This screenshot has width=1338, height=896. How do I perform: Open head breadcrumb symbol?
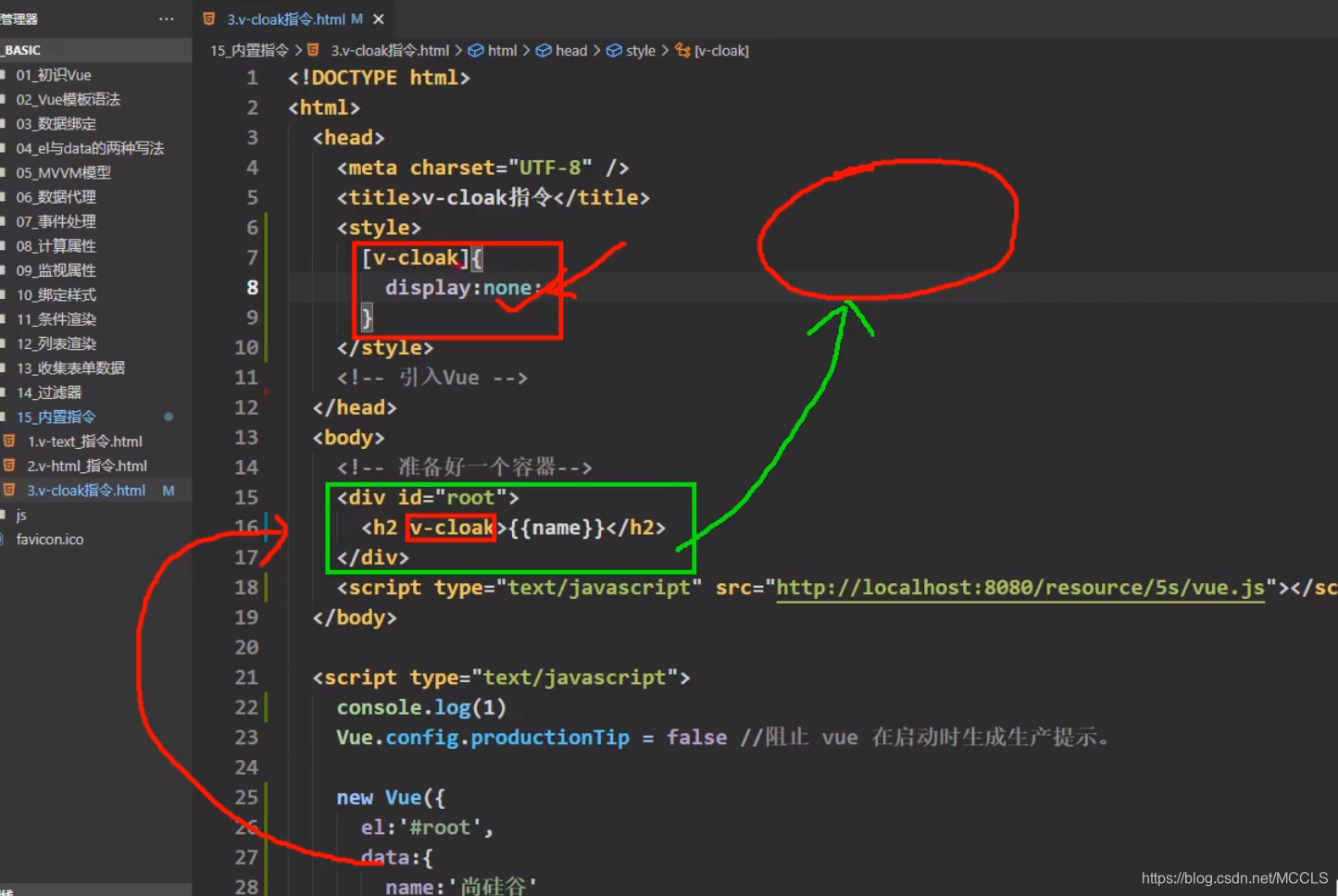tap(571, 50)
